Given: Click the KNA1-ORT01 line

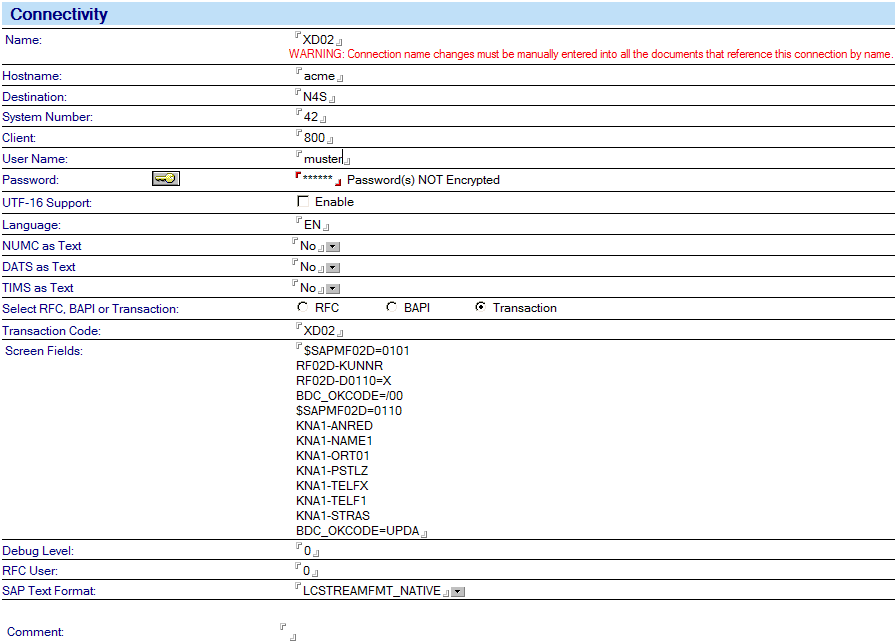Looking at the screenshot, I should [333, 456].
